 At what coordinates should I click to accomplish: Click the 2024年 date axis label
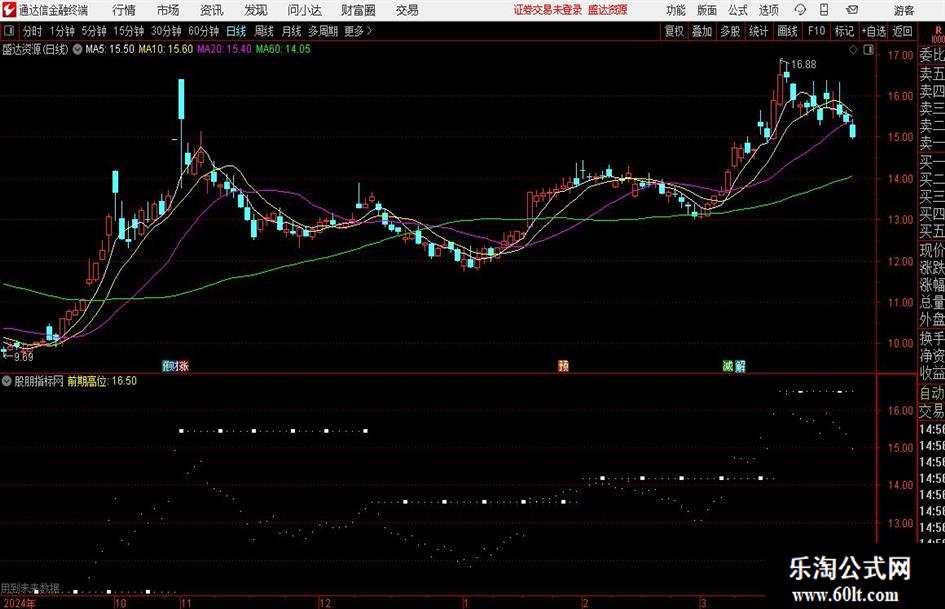[19, 603]
